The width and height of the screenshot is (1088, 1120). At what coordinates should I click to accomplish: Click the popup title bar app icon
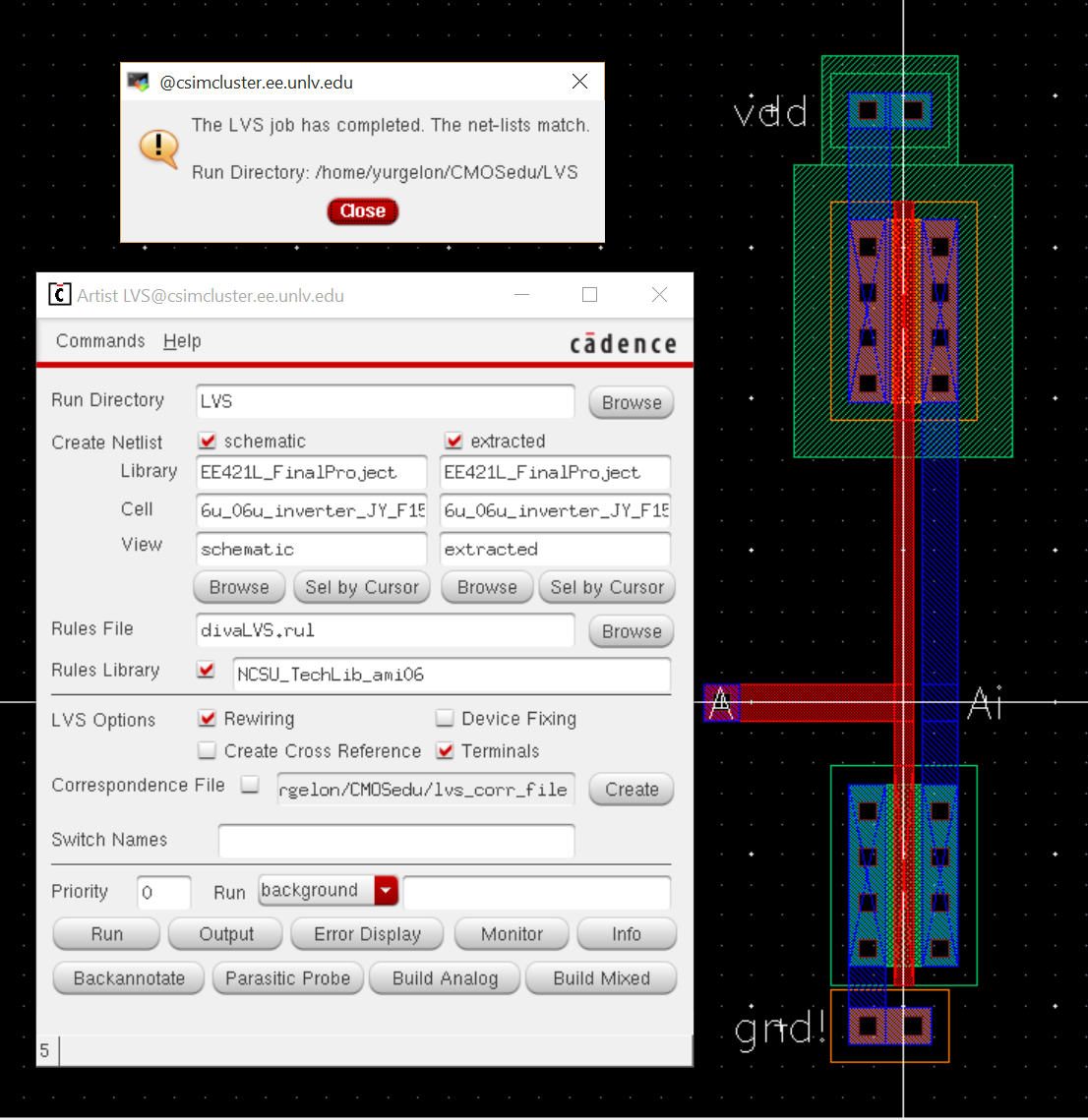138,83
